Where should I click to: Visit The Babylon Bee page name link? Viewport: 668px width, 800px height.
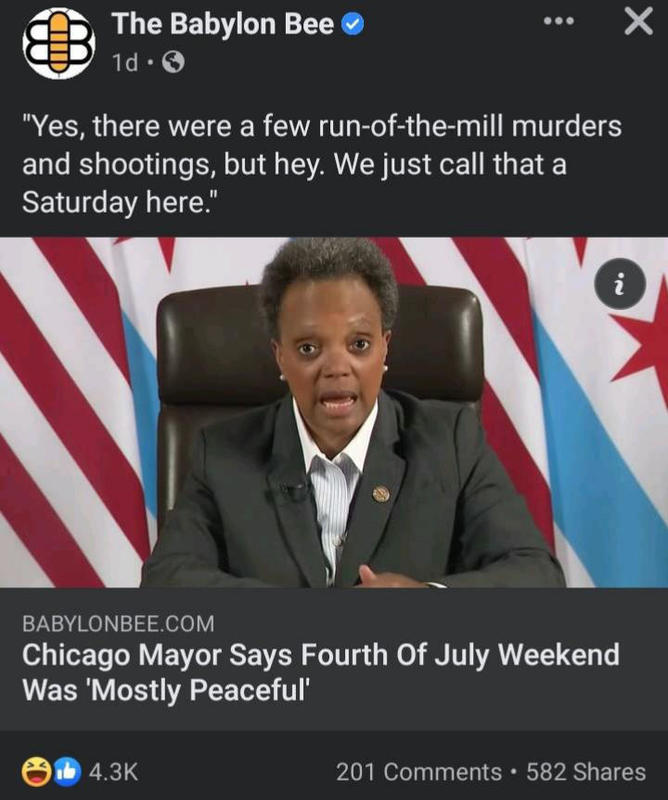223,24
